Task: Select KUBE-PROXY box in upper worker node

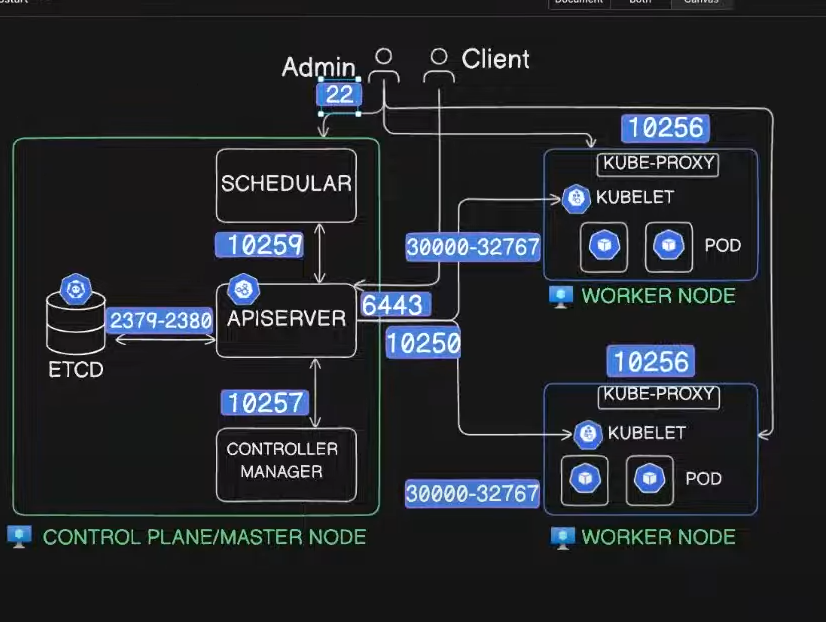Action: coord(658,164)
